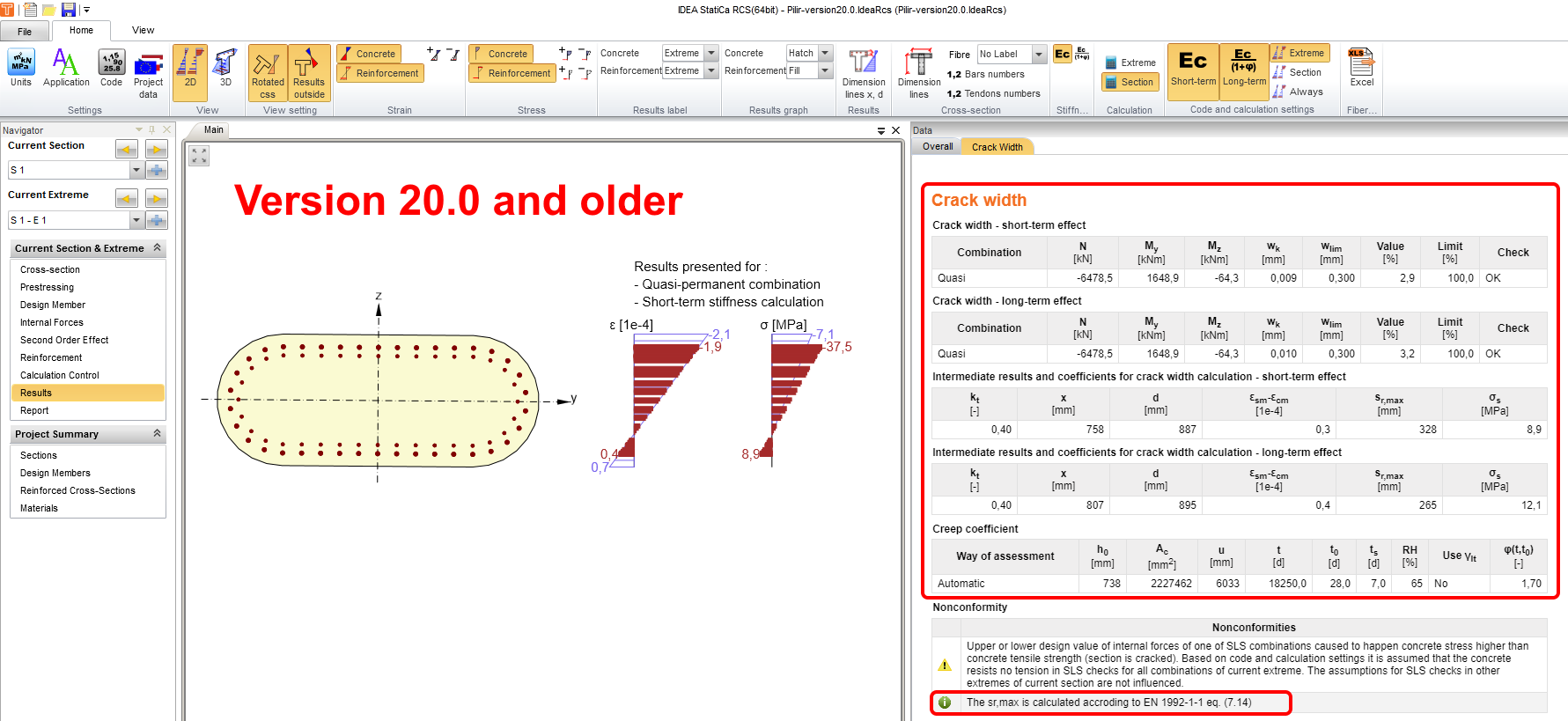This screenshot has height=721, width=1568.
Task: Toggle Reinforcement strain display
Action: [x=380, y=73]
